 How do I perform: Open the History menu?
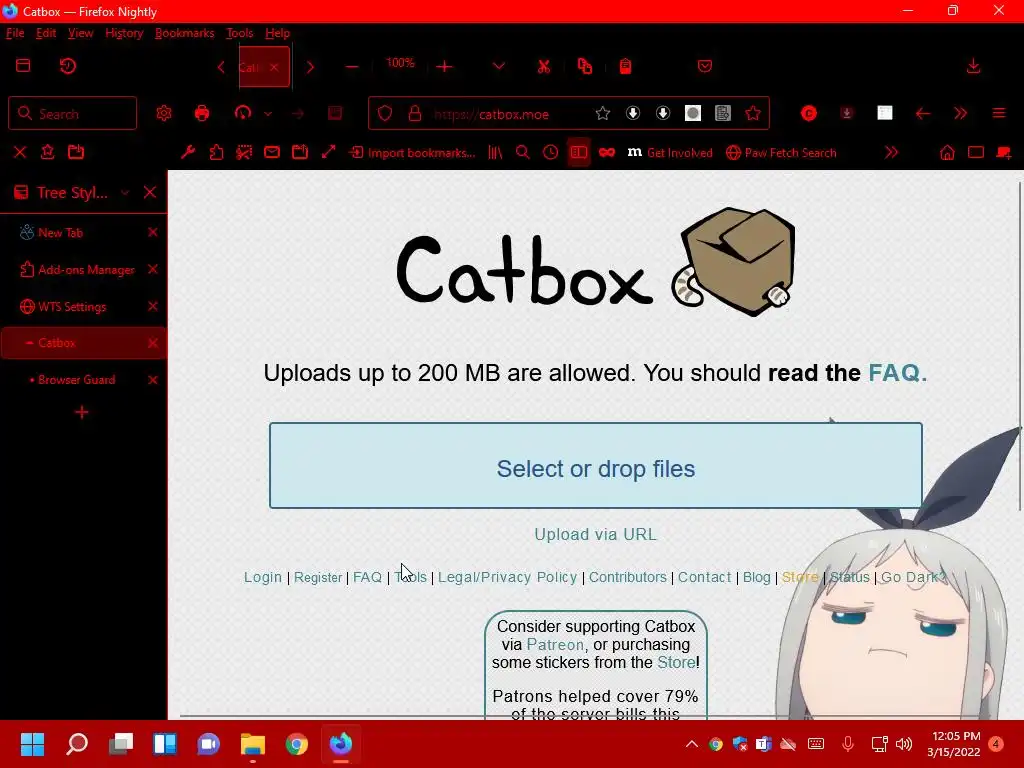coord(124,33)
